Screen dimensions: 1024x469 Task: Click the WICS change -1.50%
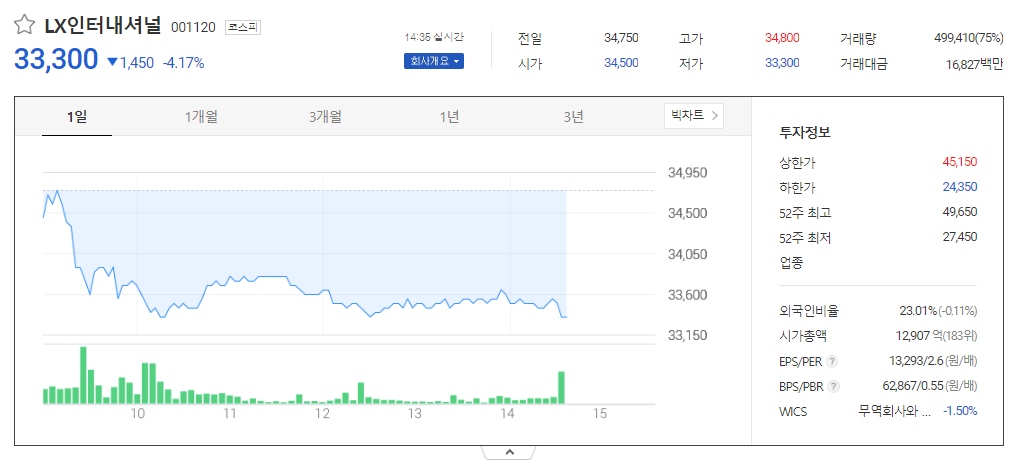960,412
